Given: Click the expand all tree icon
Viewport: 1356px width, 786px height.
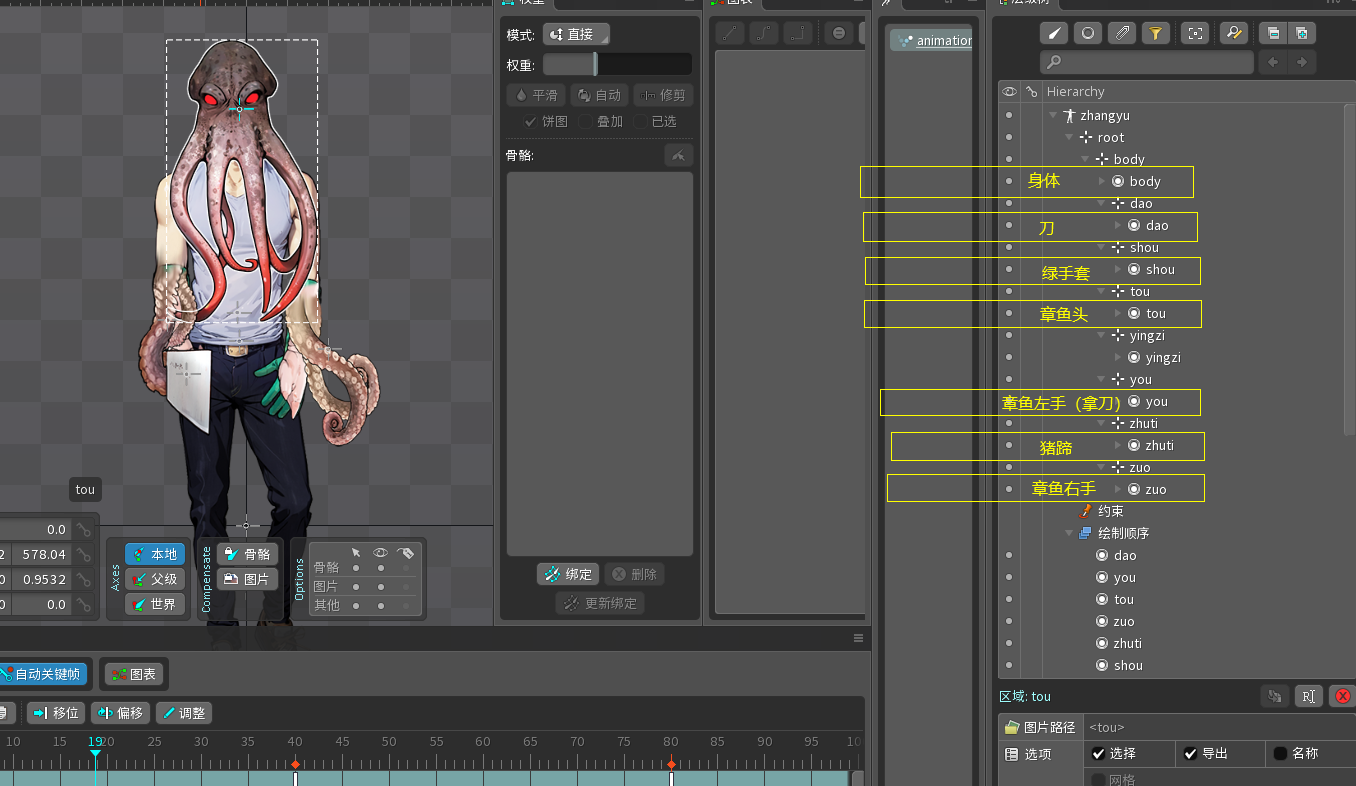Looking at the screenshot, I should click(1301, 33).
